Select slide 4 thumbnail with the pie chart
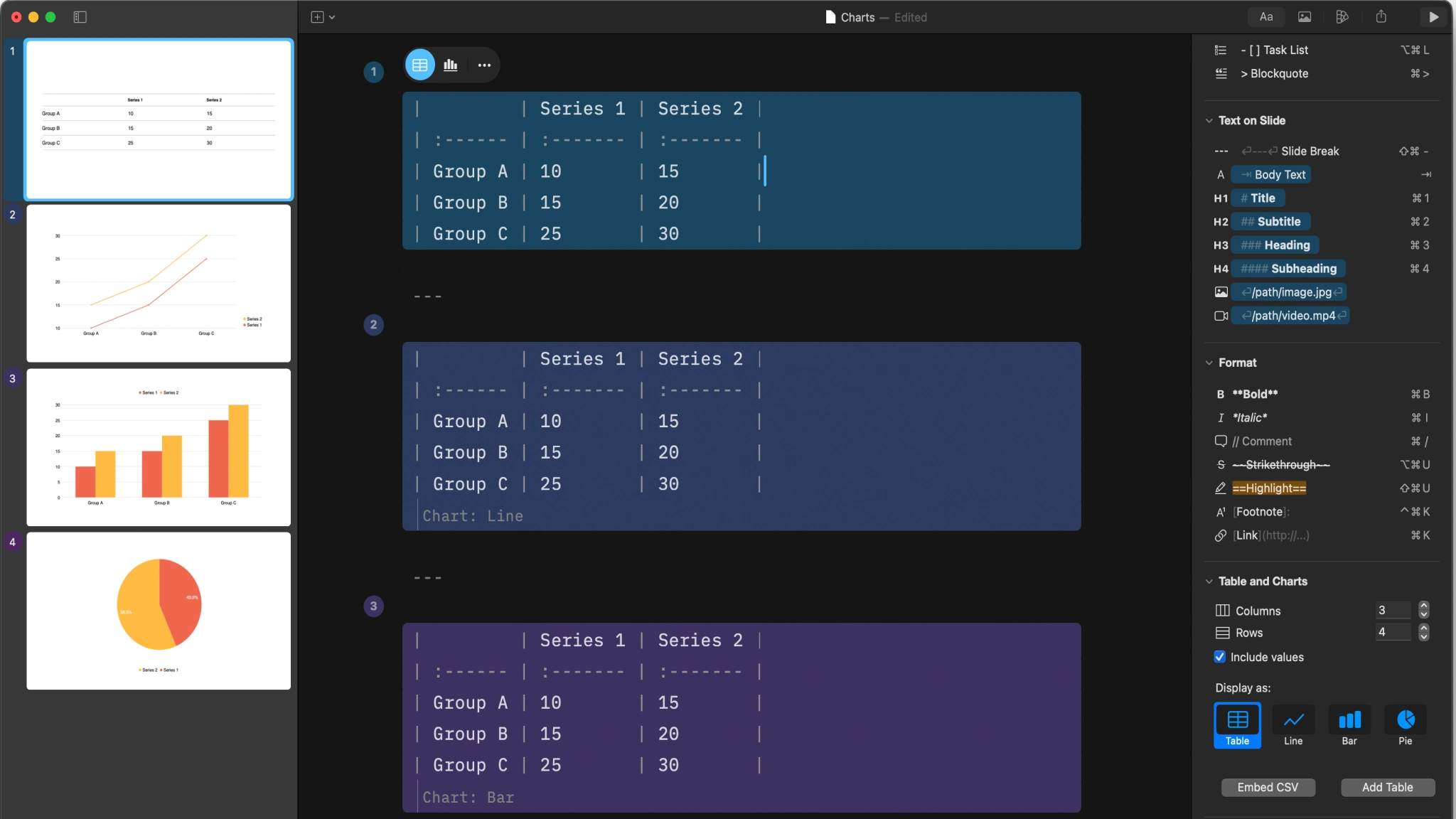This screenshot has height=819, width=1456. (158, 610)
